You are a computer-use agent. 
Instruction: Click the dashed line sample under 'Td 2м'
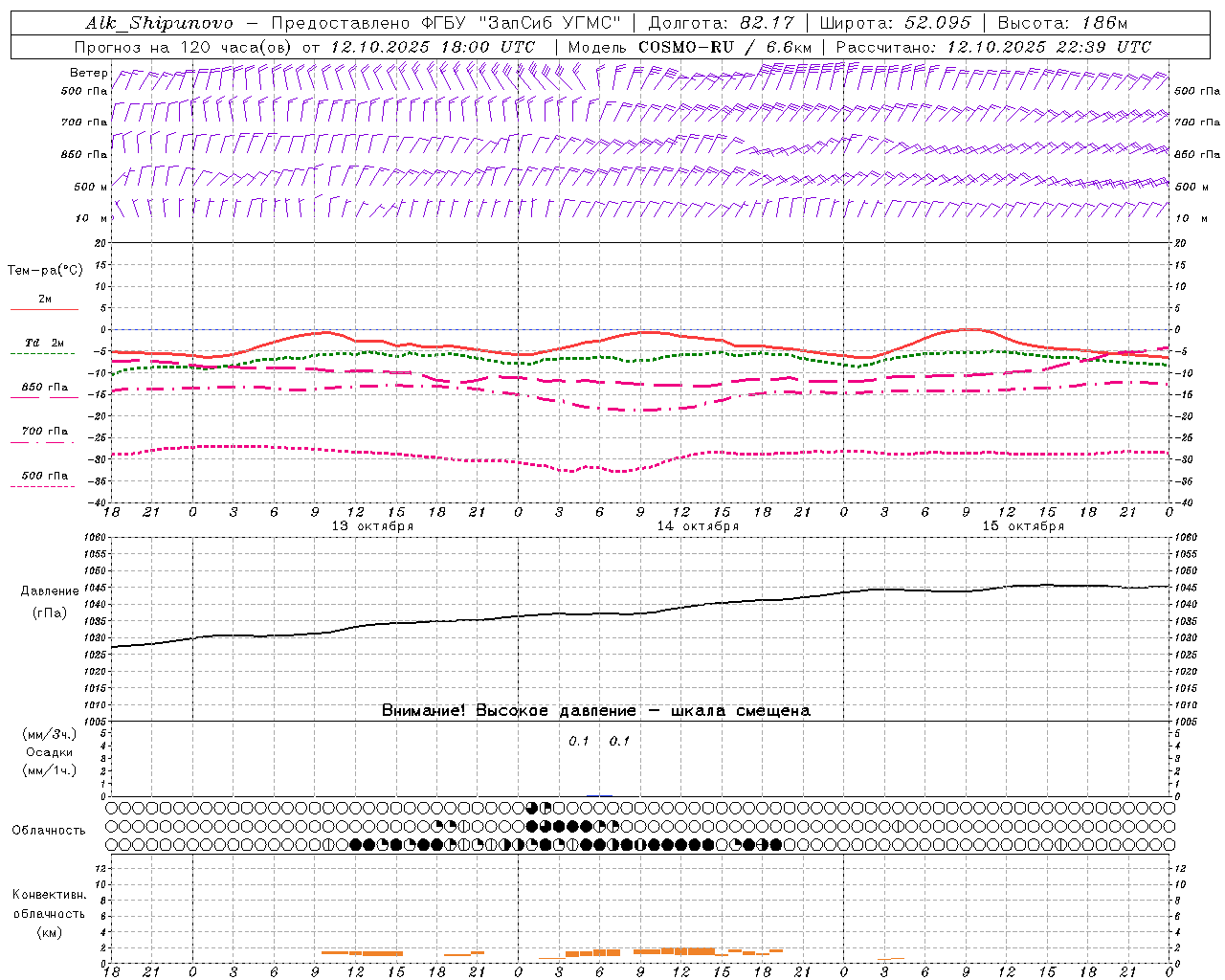point(43,354)
